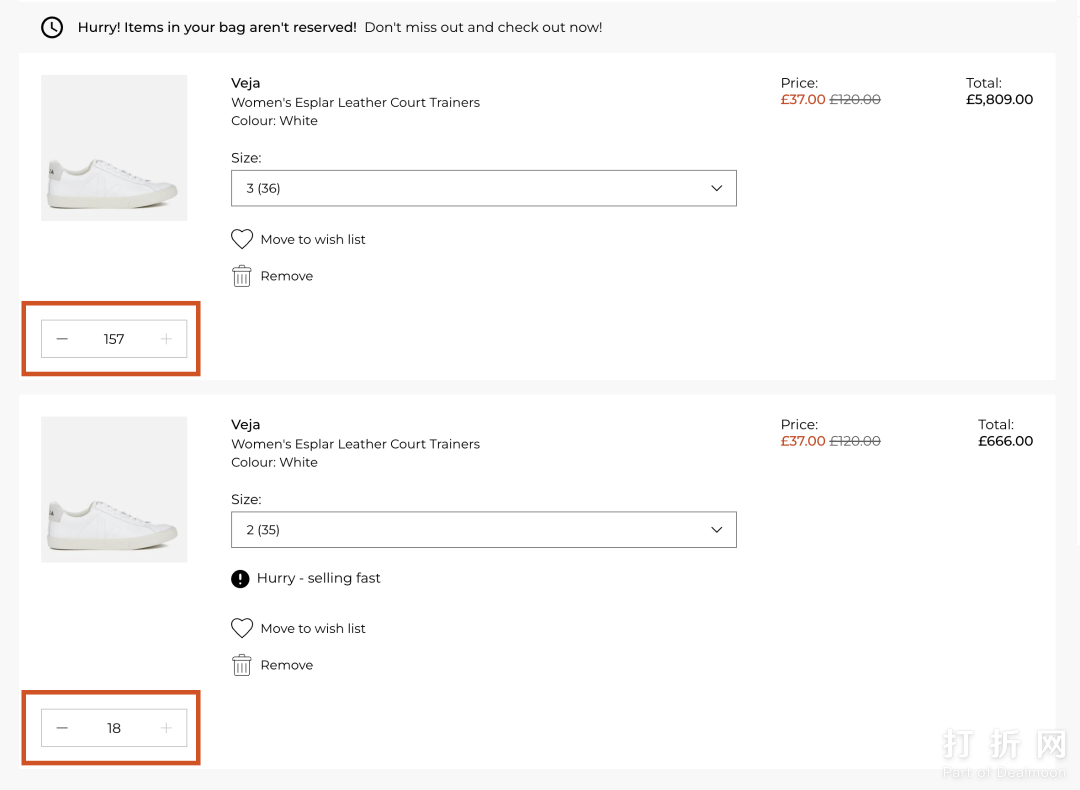
Task: Move size 2 (35) trainers to wish list
Action: point(313,629)
